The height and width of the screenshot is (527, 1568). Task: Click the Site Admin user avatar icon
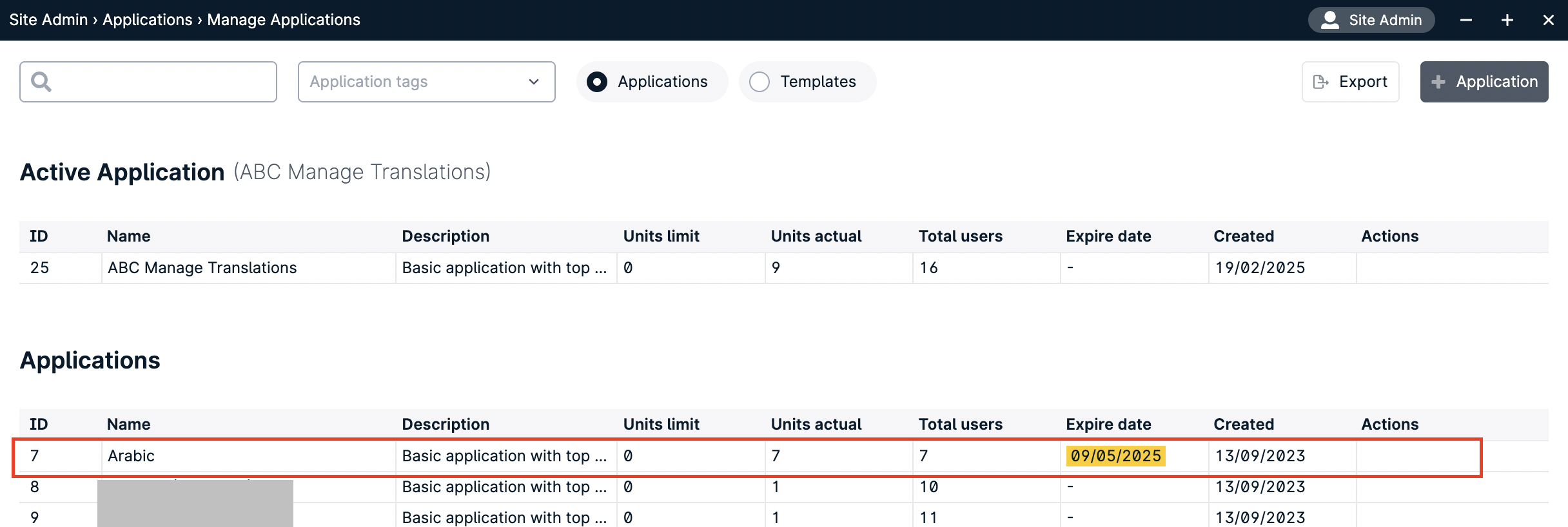click(1329, 20)
